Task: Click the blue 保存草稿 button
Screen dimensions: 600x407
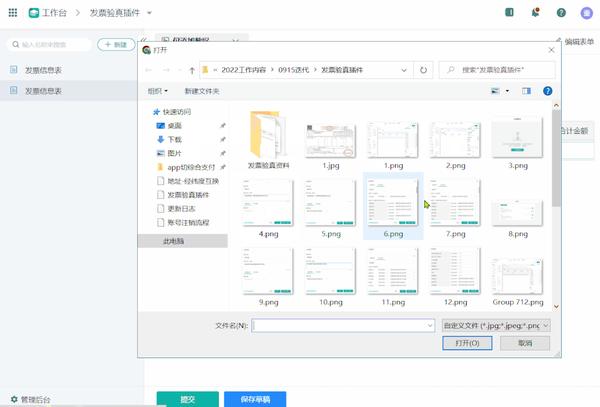Action: (x=255, y=399)
